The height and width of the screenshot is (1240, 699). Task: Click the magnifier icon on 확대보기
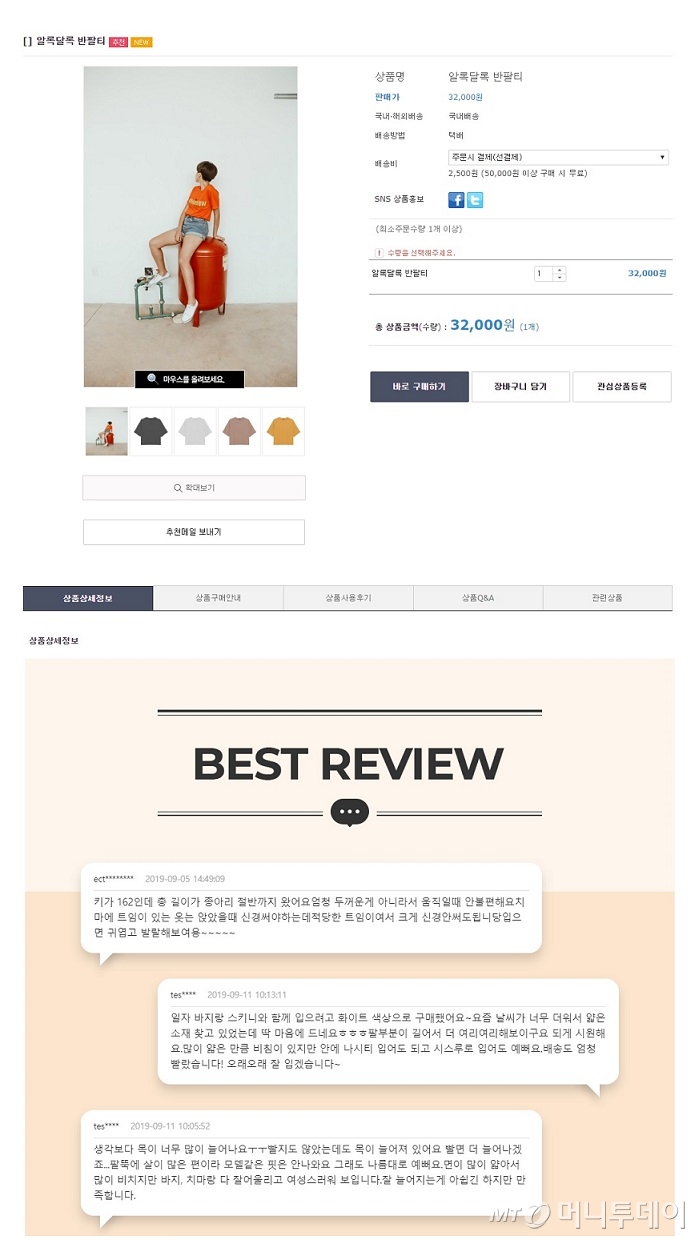(177, 488)
